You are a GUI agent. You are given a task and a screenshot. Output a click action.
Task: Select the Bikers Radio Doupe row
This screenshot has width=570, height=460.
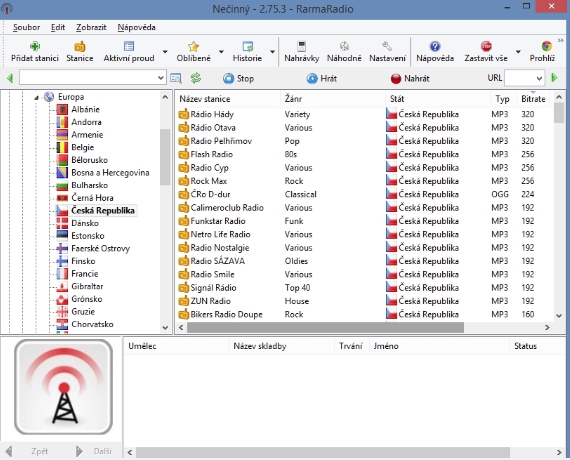click(x=364, y=314)
